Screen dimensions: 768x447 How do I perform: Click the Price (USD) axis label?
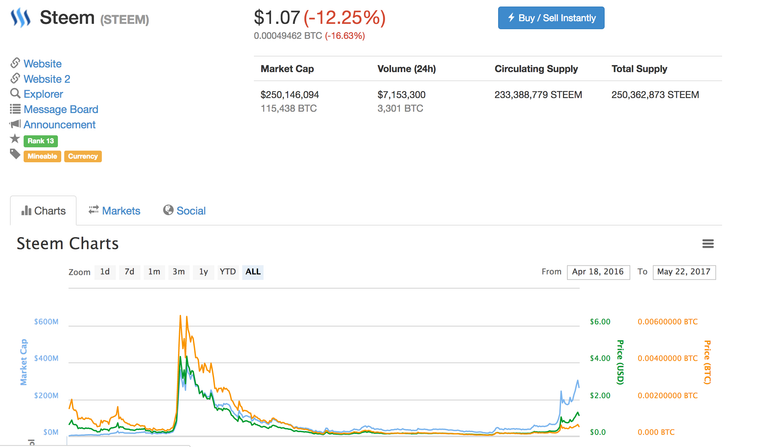coord(620,362)
